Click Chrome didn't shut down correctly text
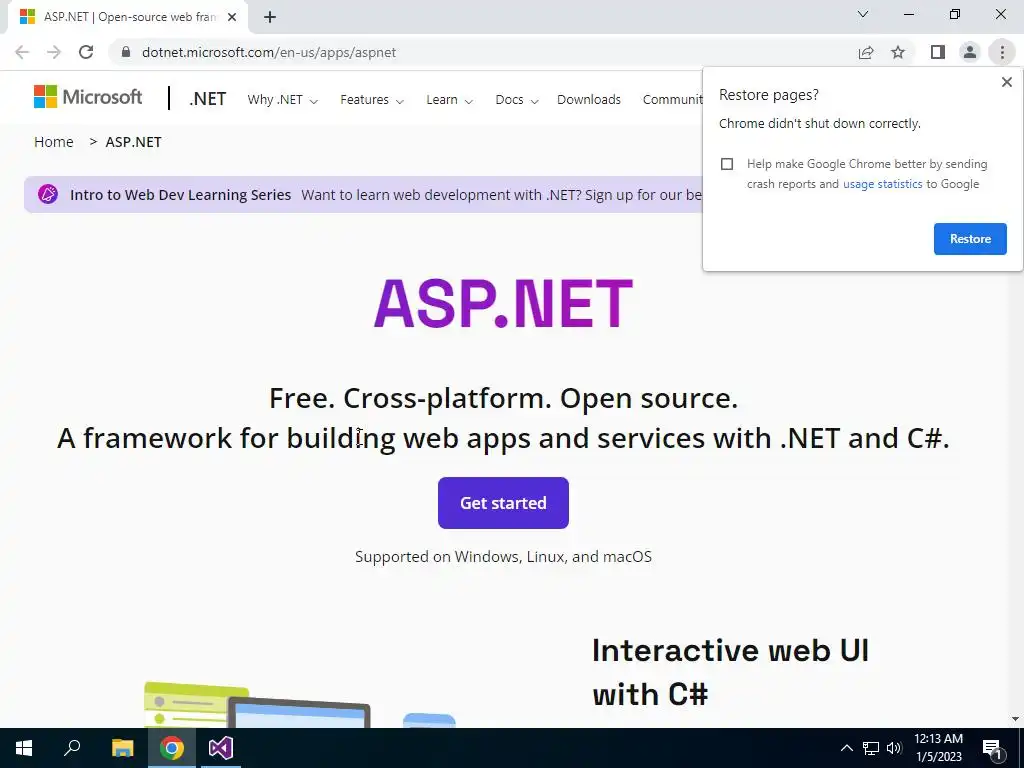 pos(820,123)
